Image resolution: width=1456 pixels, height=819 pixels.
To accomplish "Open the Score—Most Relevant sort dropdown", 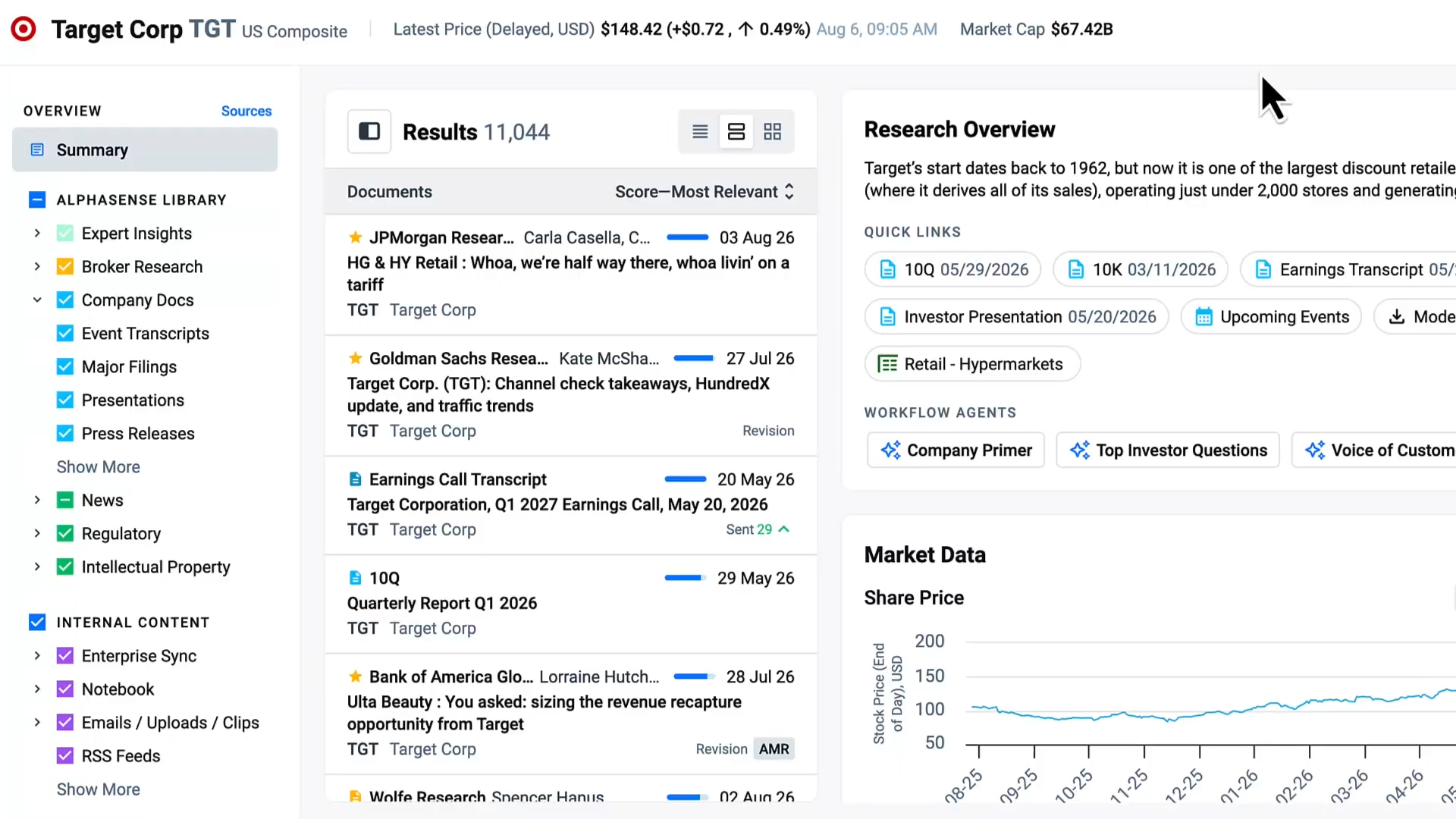I will (x=704, y=191).
